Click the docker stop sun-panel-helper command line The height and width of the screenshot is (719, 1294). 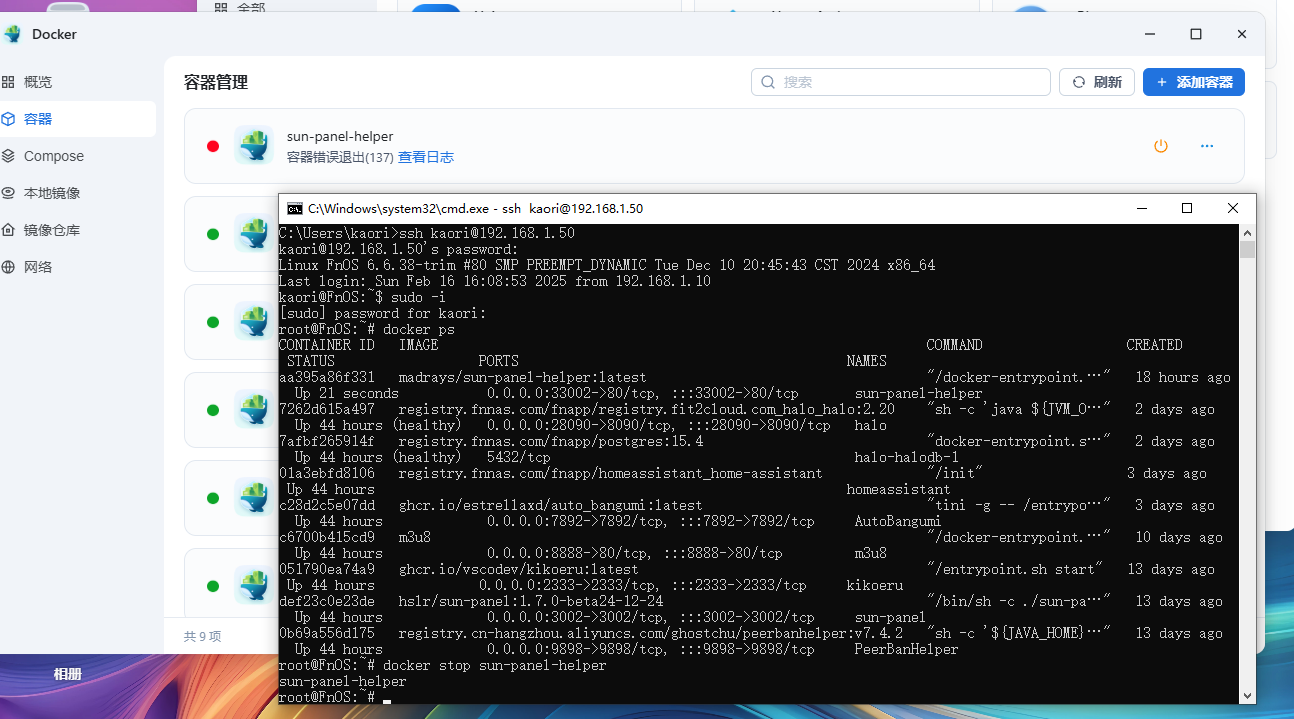click(443, 665)
